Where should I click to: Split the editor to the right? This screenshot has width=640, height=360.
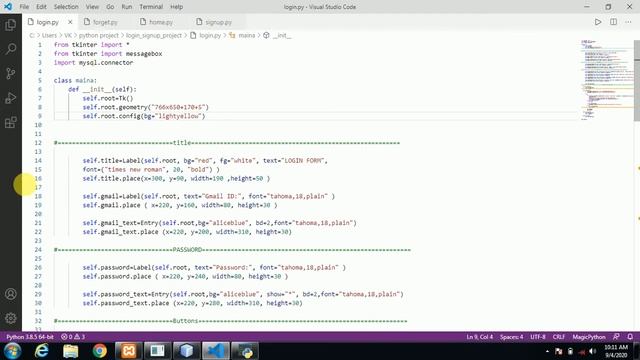pos(613,22)
